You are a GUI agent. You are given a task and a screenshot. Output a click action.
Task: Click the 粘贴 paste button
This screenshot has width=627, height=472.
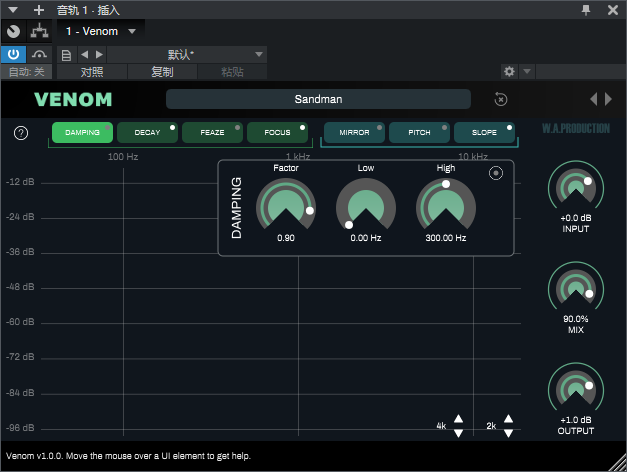(x=232, y=72)
